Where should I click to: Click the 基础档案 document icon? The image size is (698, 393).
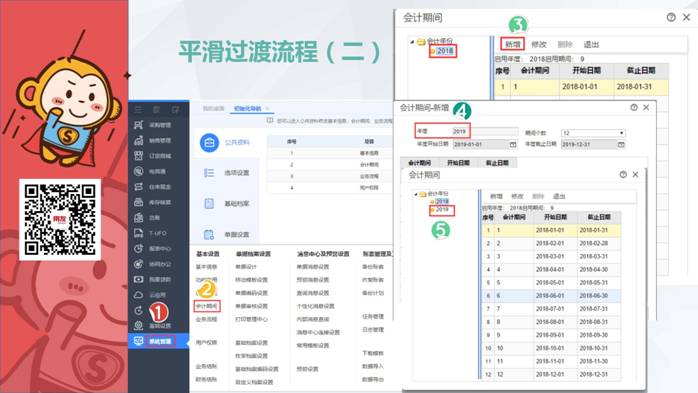[x=209, y=203]
